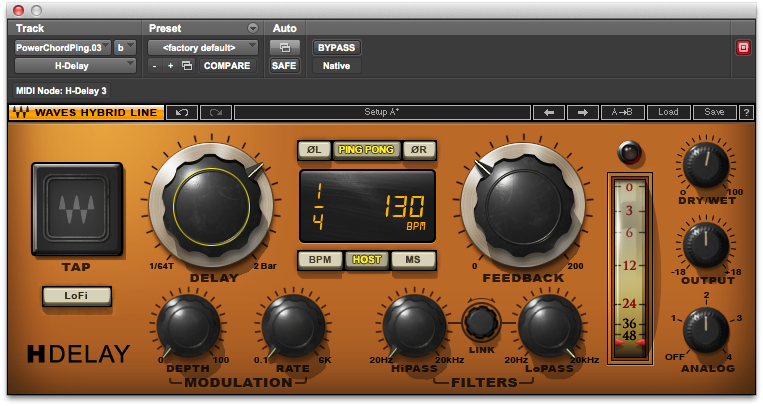Click the DRY/WET mix knob

(x=706, y=165)
